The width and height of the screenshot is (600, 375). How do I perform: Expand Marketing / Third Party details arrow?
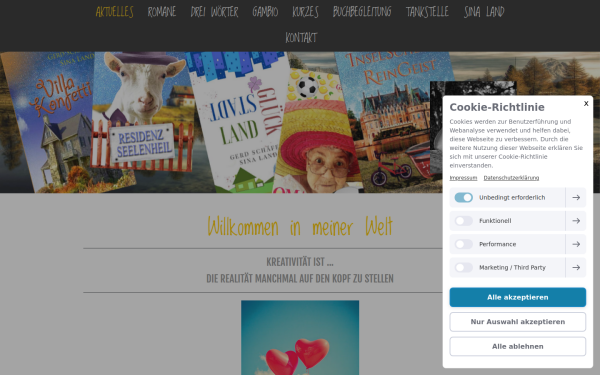[576, 267]
